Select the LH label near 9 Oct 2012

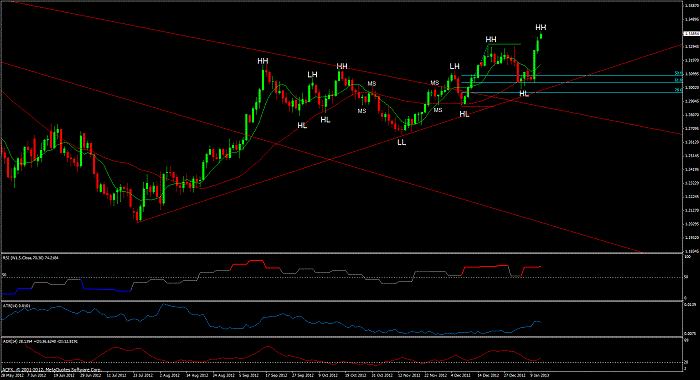tap(312, 74)
